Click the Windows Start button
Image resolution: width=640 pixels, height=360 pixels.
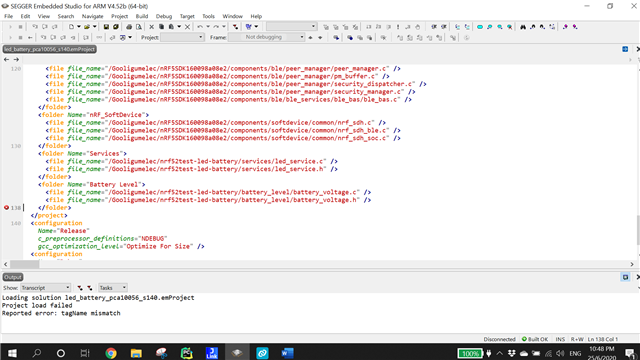[12, 353]
